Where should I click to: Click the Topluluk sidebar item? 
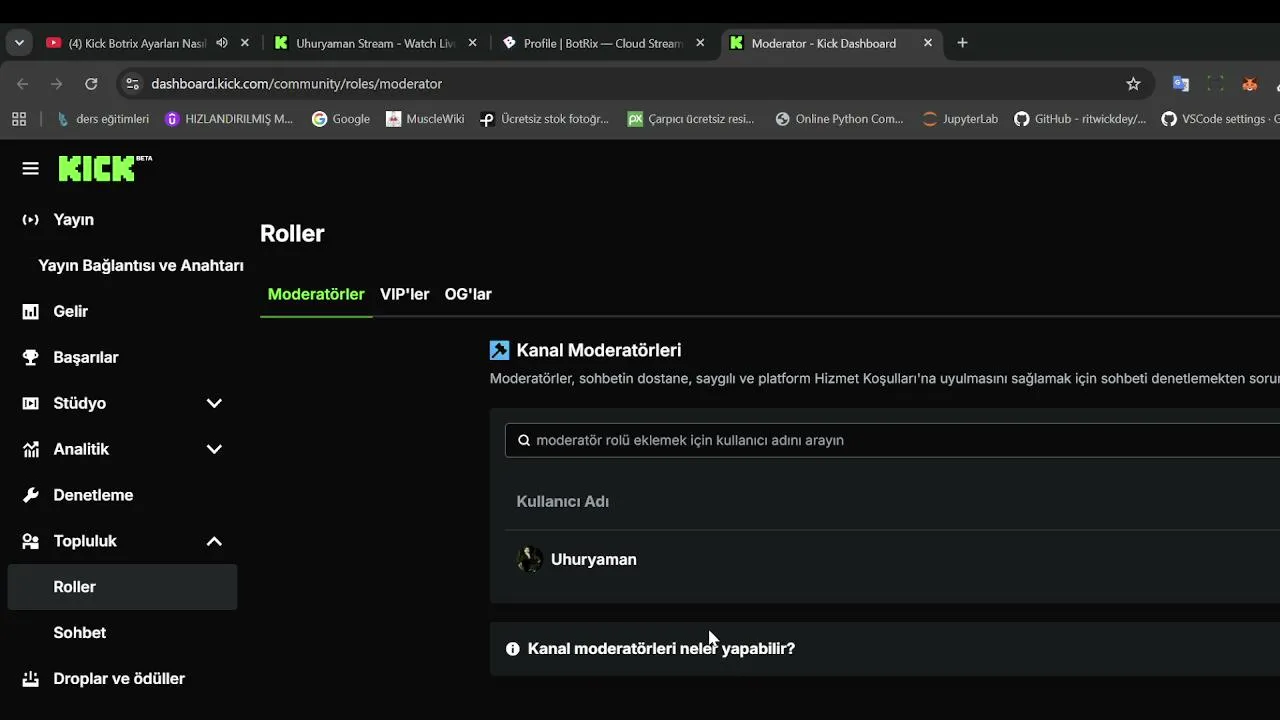click(85, 542)
